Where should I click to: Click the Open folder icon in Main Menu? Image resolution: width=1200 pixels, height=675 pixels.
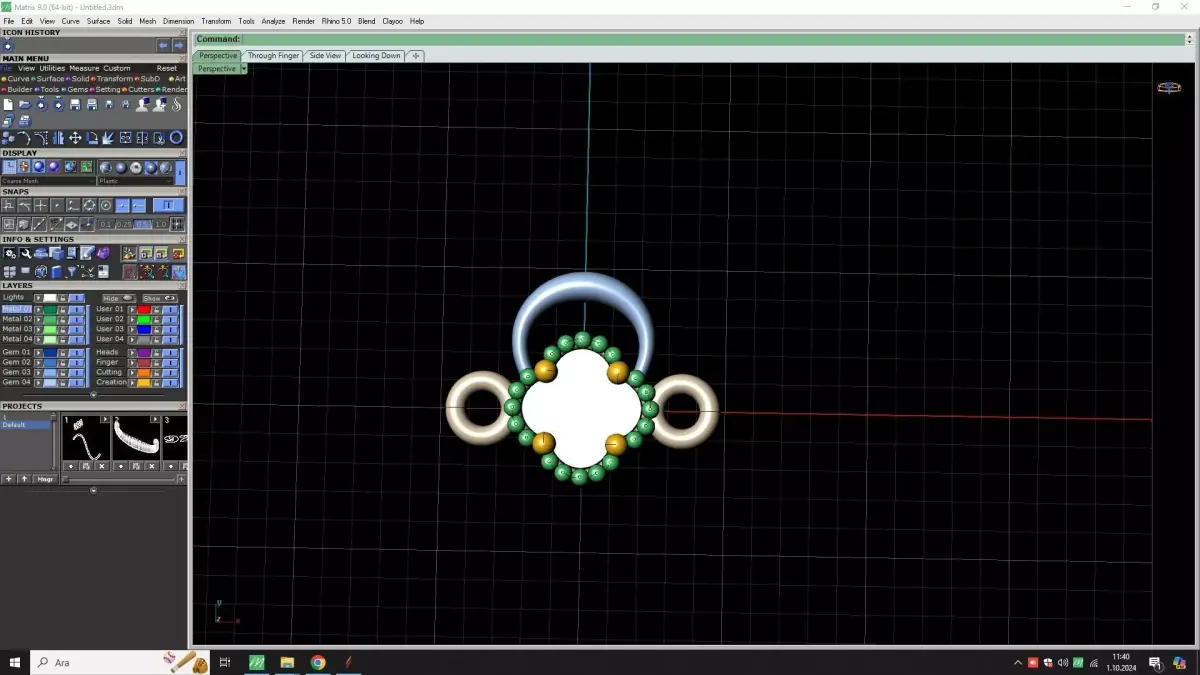tap(25, 105)
